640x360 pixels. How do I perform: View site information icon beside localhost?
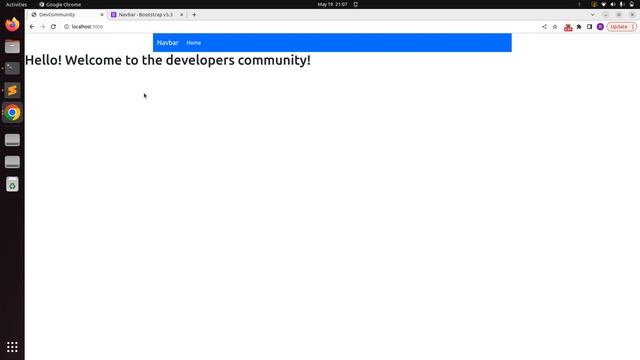point(66,27)
